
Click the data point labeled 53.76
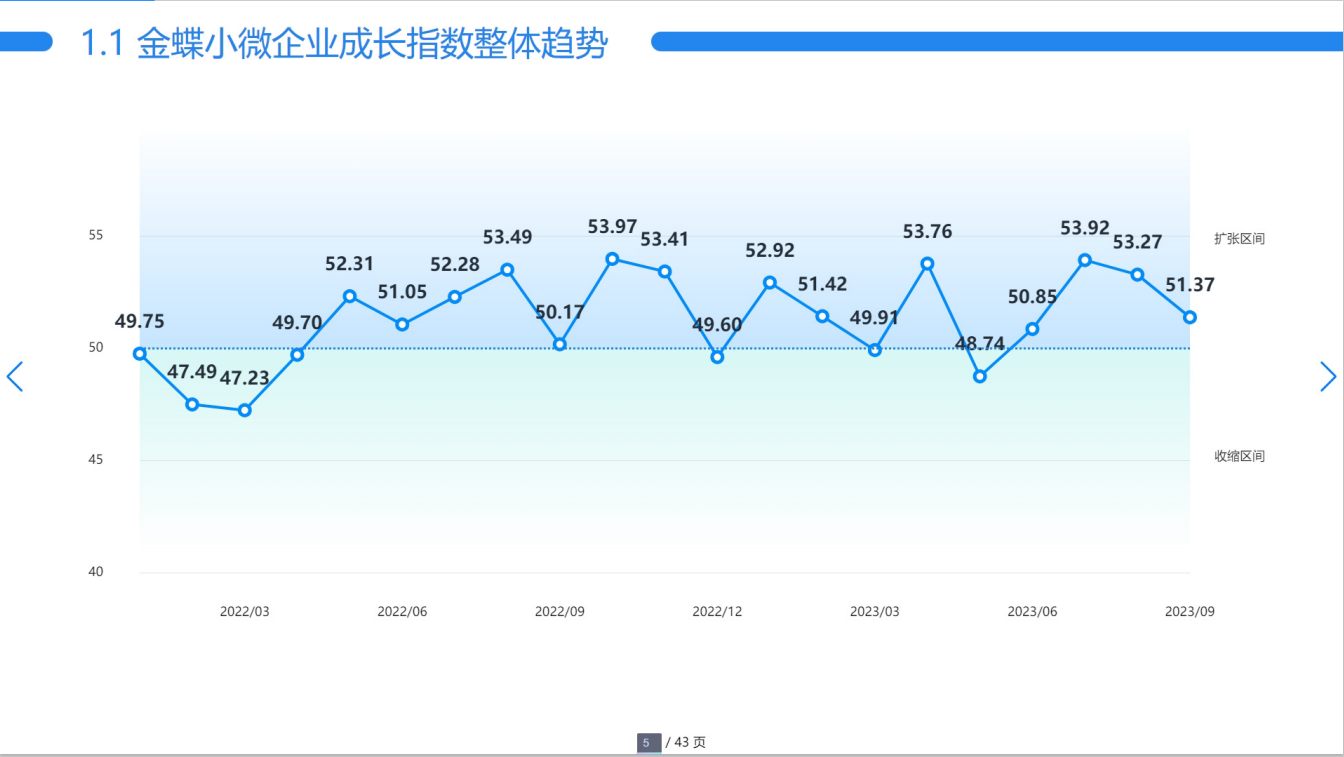[927, 264]
